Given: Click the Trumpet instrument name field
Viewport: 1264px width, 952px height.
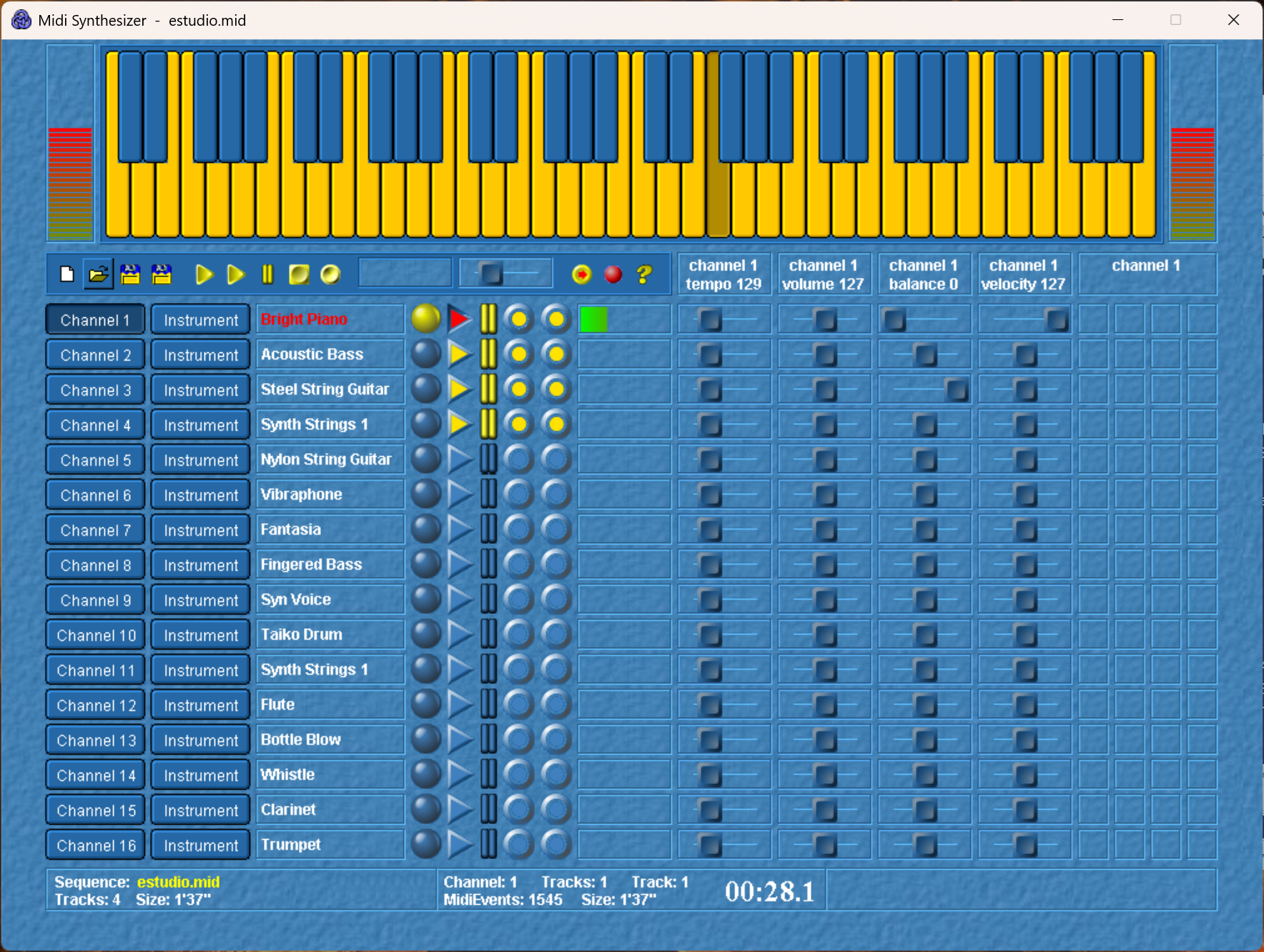Looking at the screenshot, I should [x=330, y=845].
